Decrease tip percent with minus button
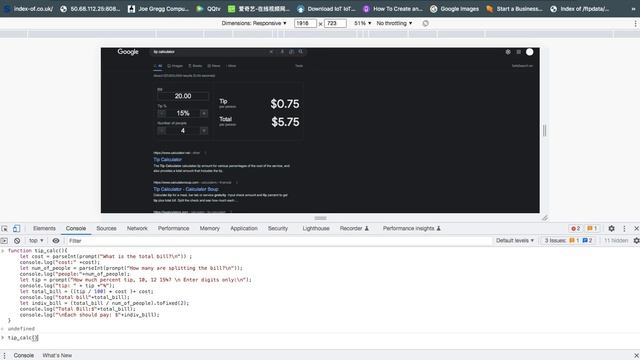 click(x=162, y=113)
